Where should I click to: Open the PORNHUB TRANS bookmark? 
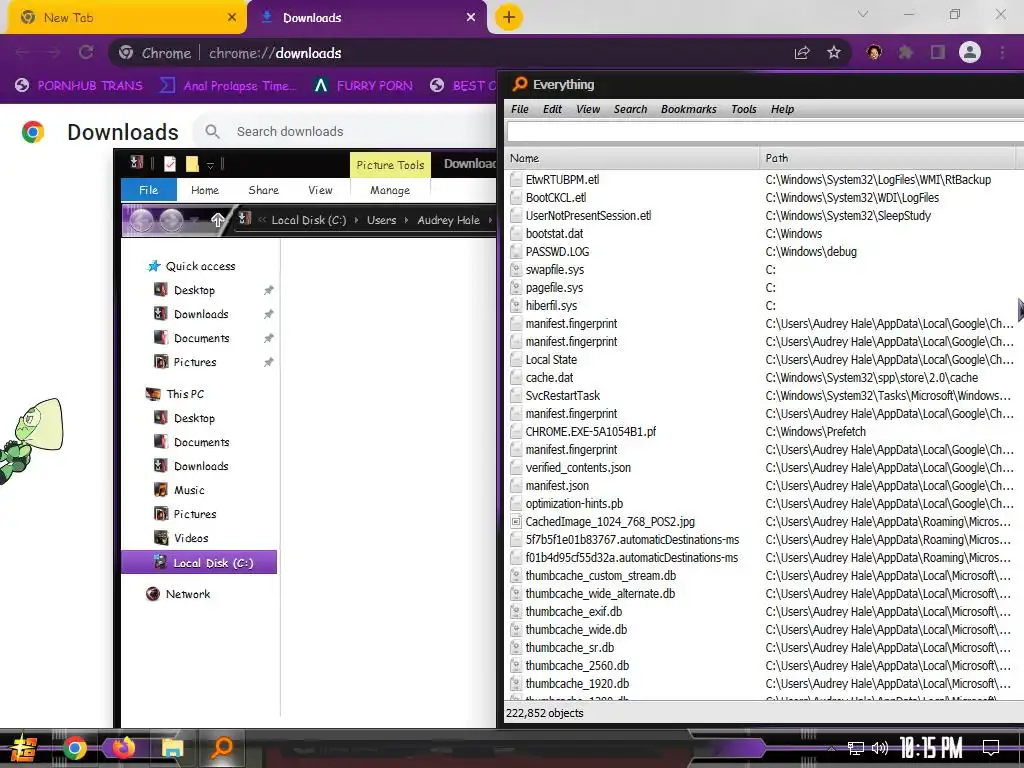[79, 86]
